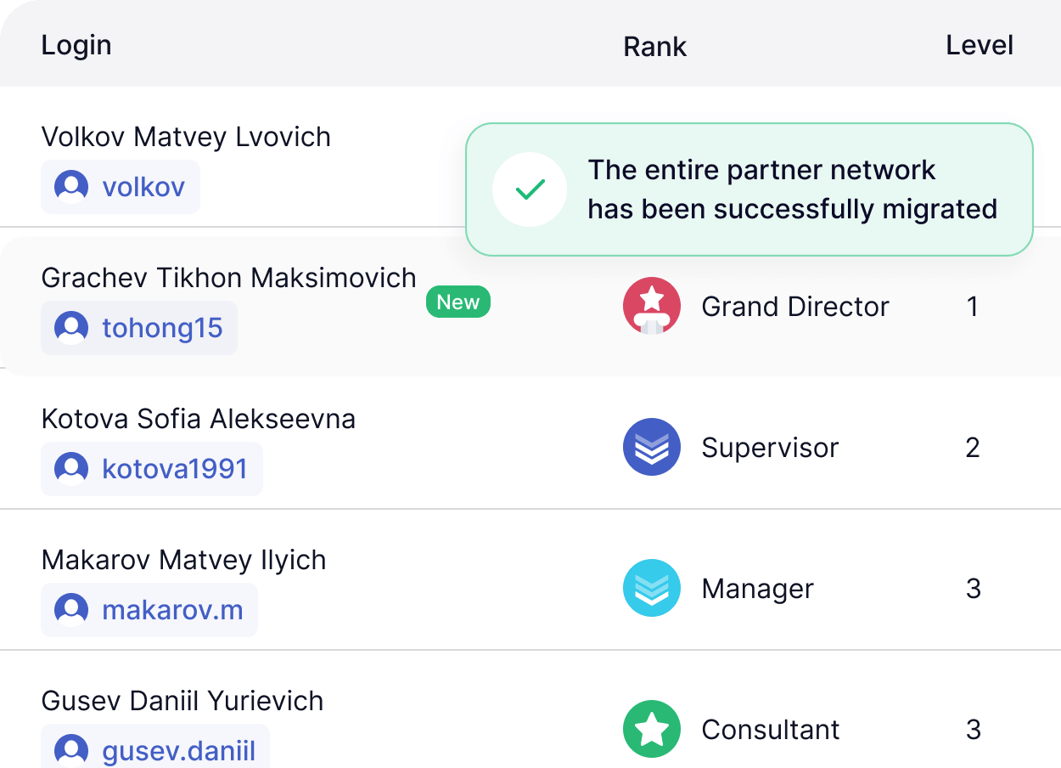
Task: Click the green checkmark success icon
Action: point(529,189)
